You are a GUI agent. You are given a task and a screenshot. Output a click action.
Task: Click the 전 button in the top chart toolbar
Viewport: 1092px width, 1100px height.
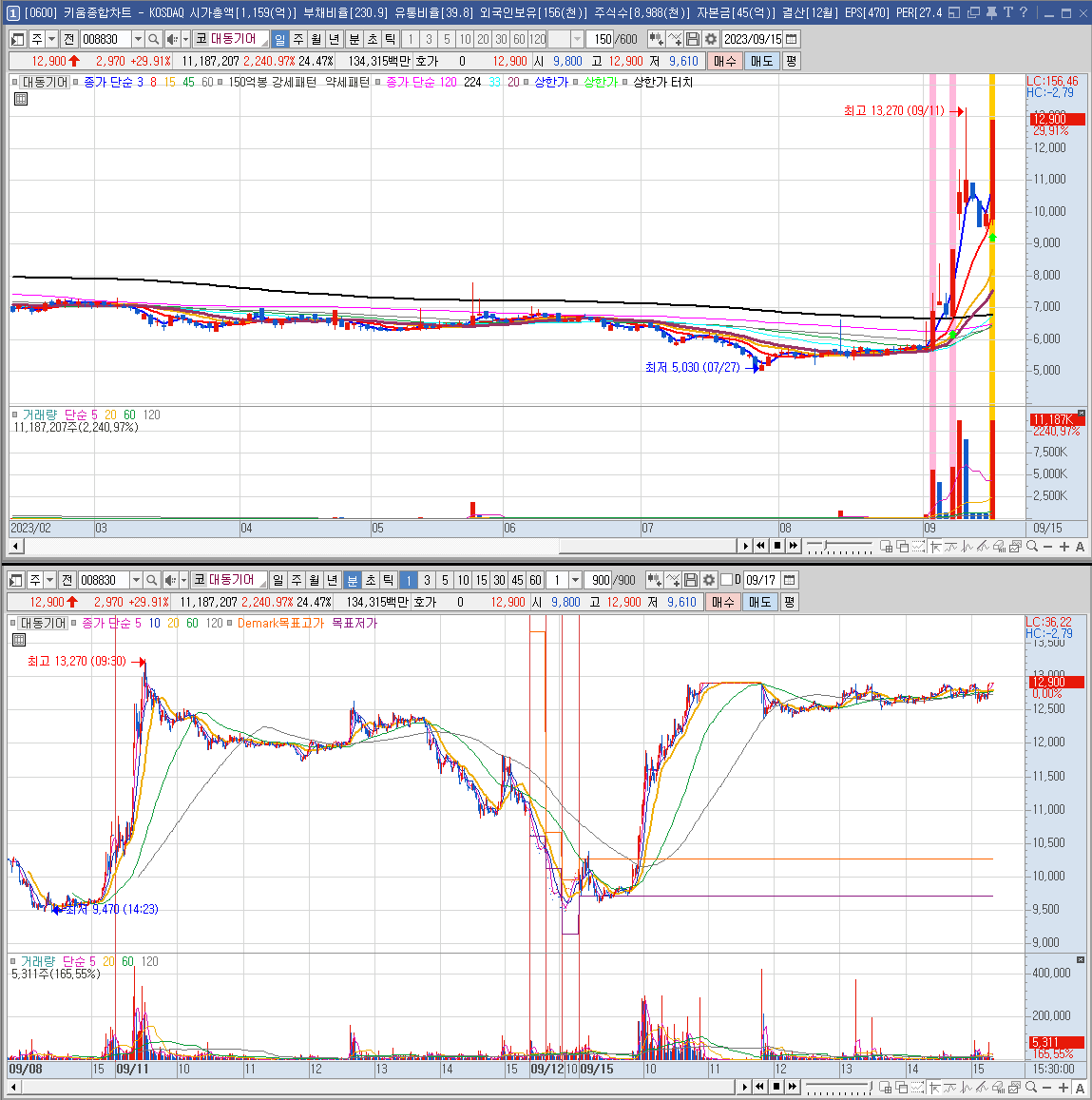[x=68, y=39]
